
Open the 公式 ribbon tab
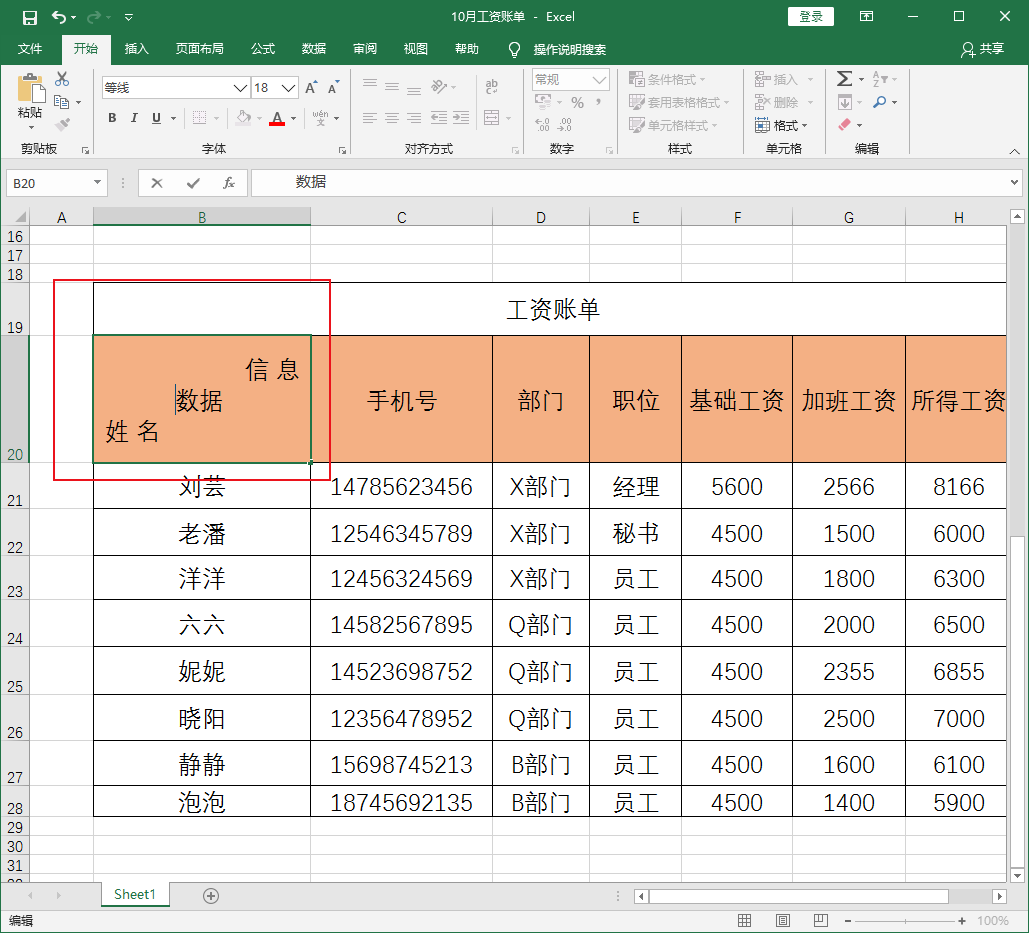pos(263,49)
